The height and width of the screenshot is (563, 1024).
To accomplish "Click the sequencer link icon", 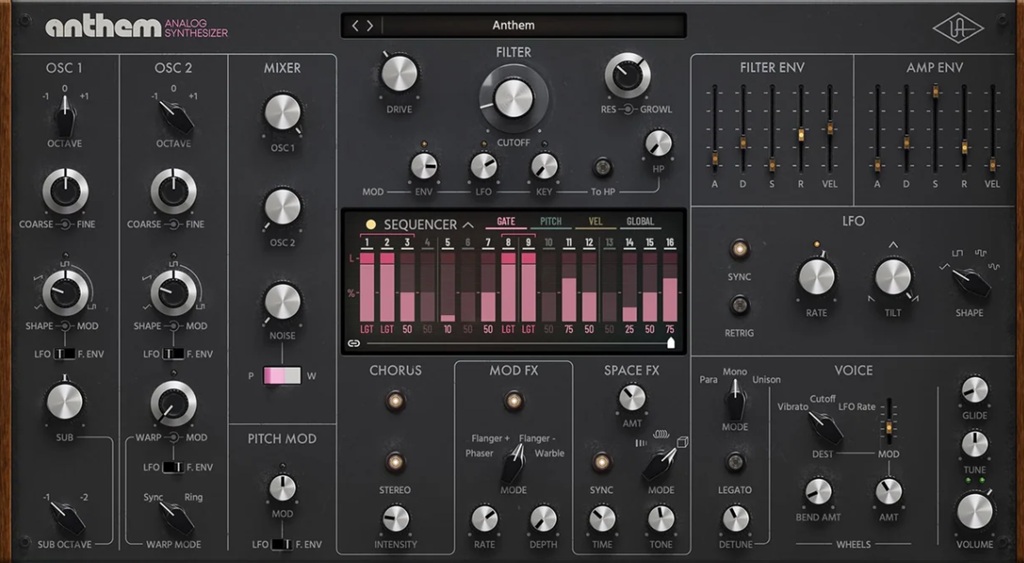I will pos(354,343).
